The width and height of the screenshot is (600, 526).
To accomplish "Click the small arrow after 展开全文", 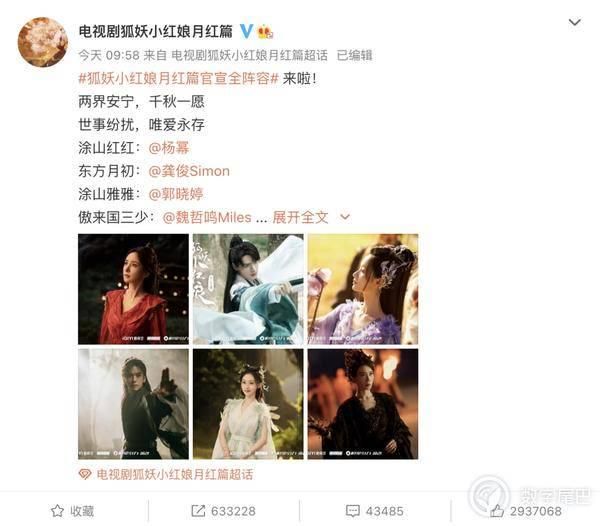I will pyautogui.click(x=345, y=217).
